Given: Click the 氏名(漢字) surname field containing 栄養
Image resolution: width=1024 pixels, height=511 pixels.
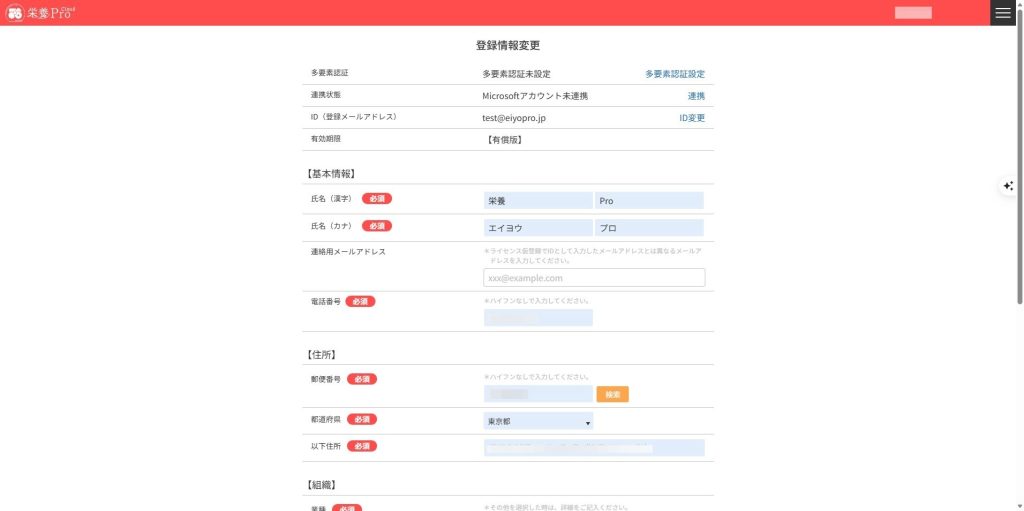Looking at the screenshot, I should [x=537, y=201].
